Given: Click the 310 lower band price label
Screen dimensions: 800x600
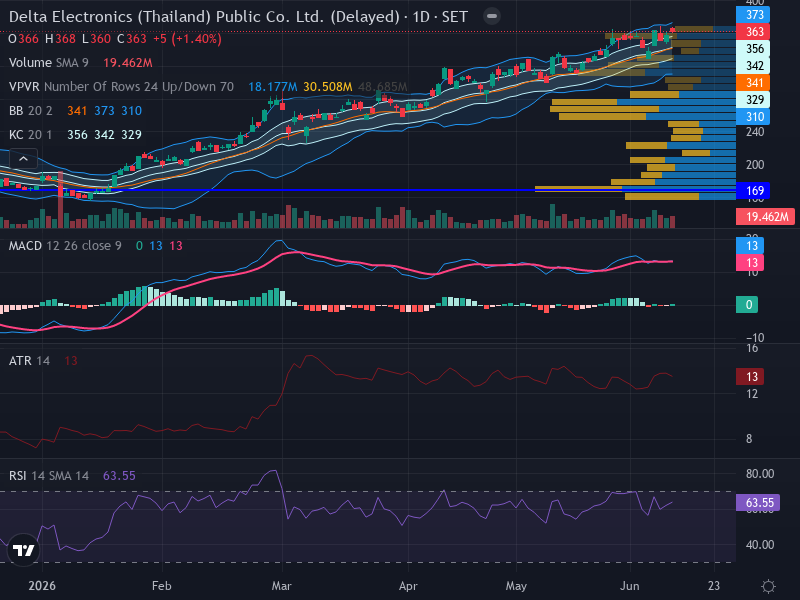Looking at the screenshot, I should tap(753, 117).
